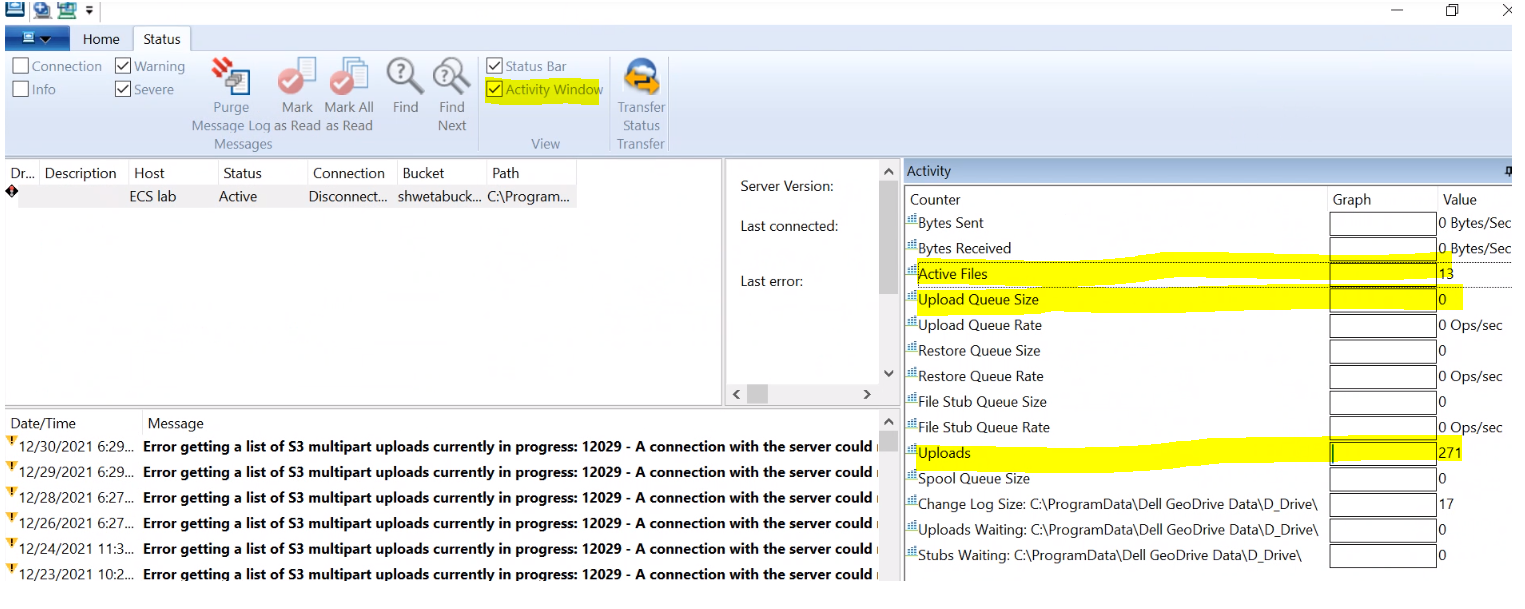Click the Date/Time column header

tap(43, 423)
